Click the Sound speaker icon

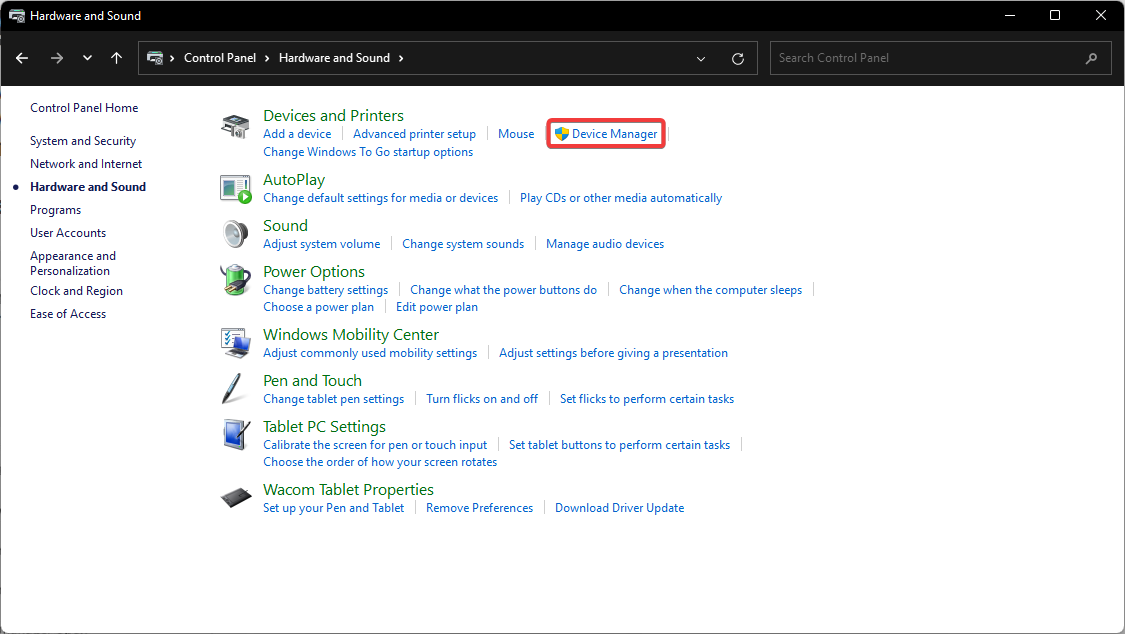(235, 235)
